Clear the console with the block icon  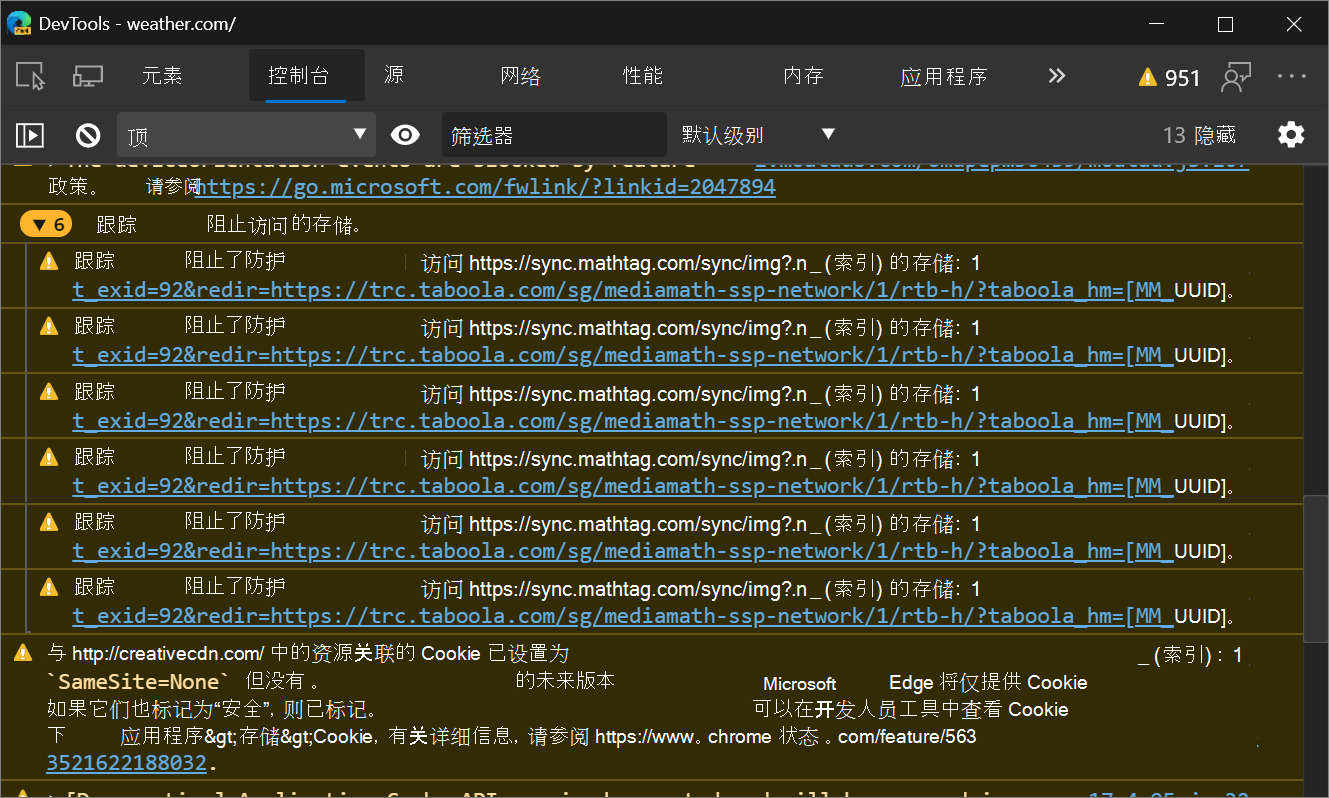89,135
